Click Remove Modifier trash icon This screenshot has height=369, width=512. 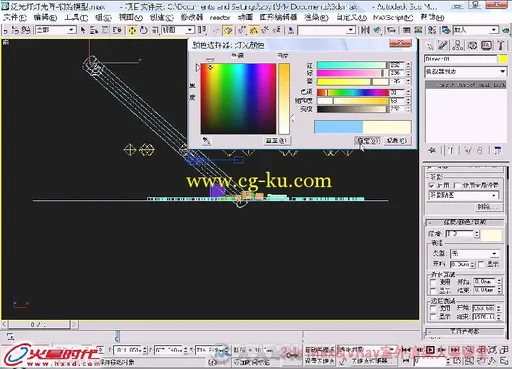point(480,150)
